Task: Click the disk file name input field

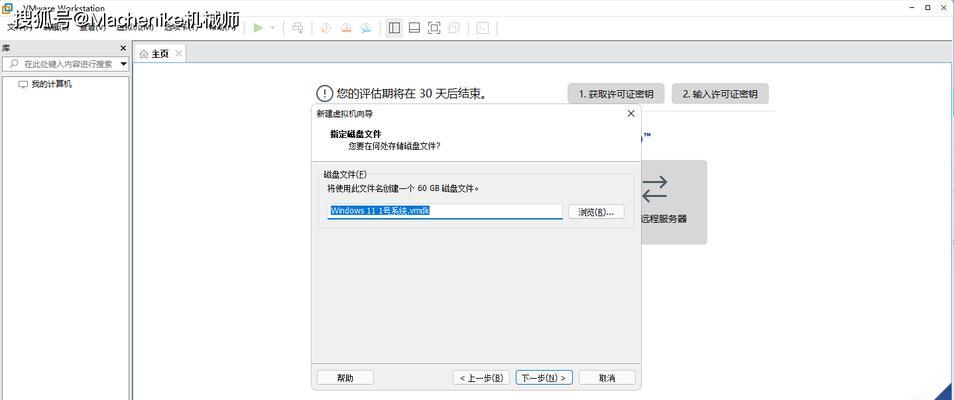Action: click(445, 211)
